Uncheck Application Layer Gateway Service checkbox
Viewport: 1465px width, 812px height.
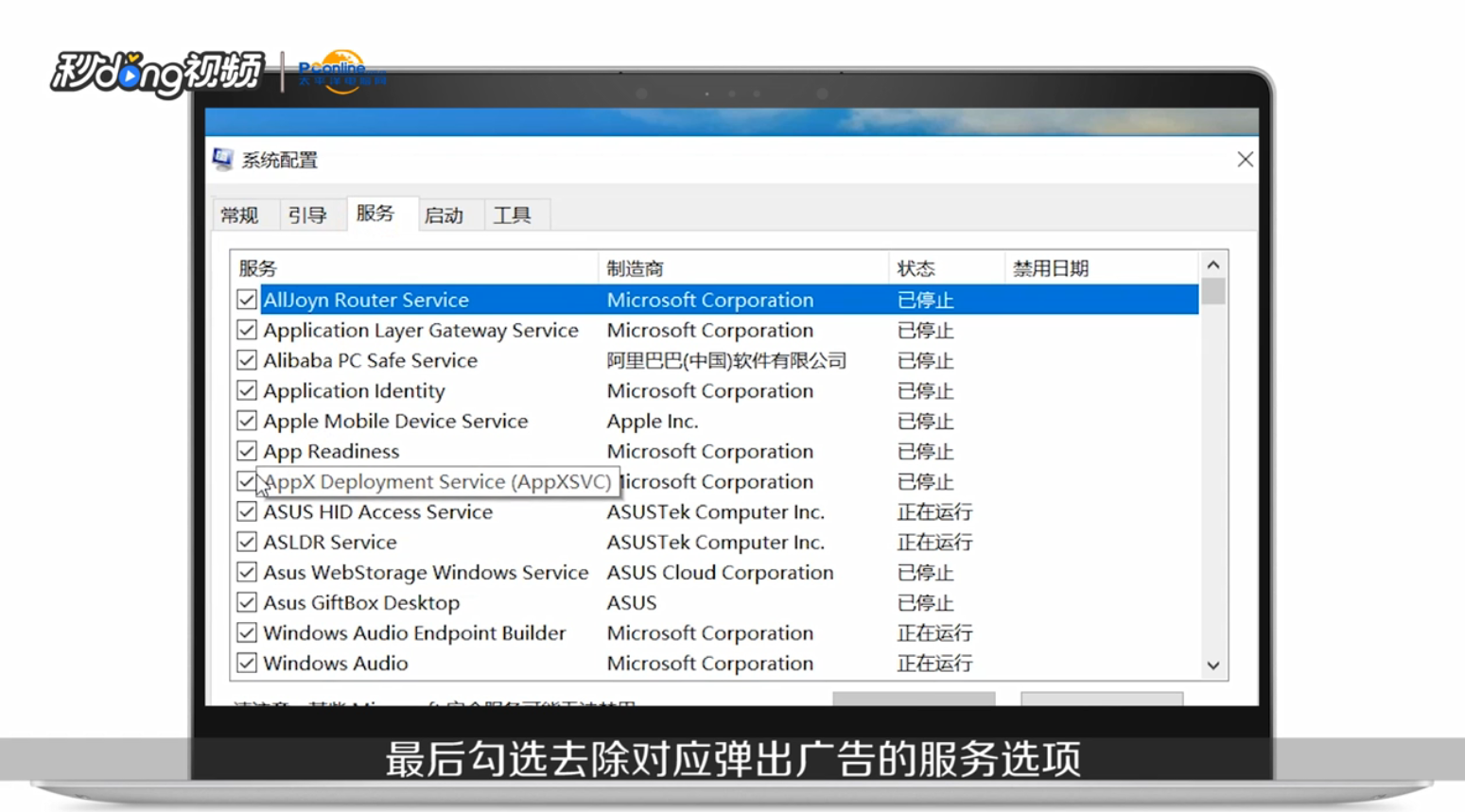tap(247, 330)
